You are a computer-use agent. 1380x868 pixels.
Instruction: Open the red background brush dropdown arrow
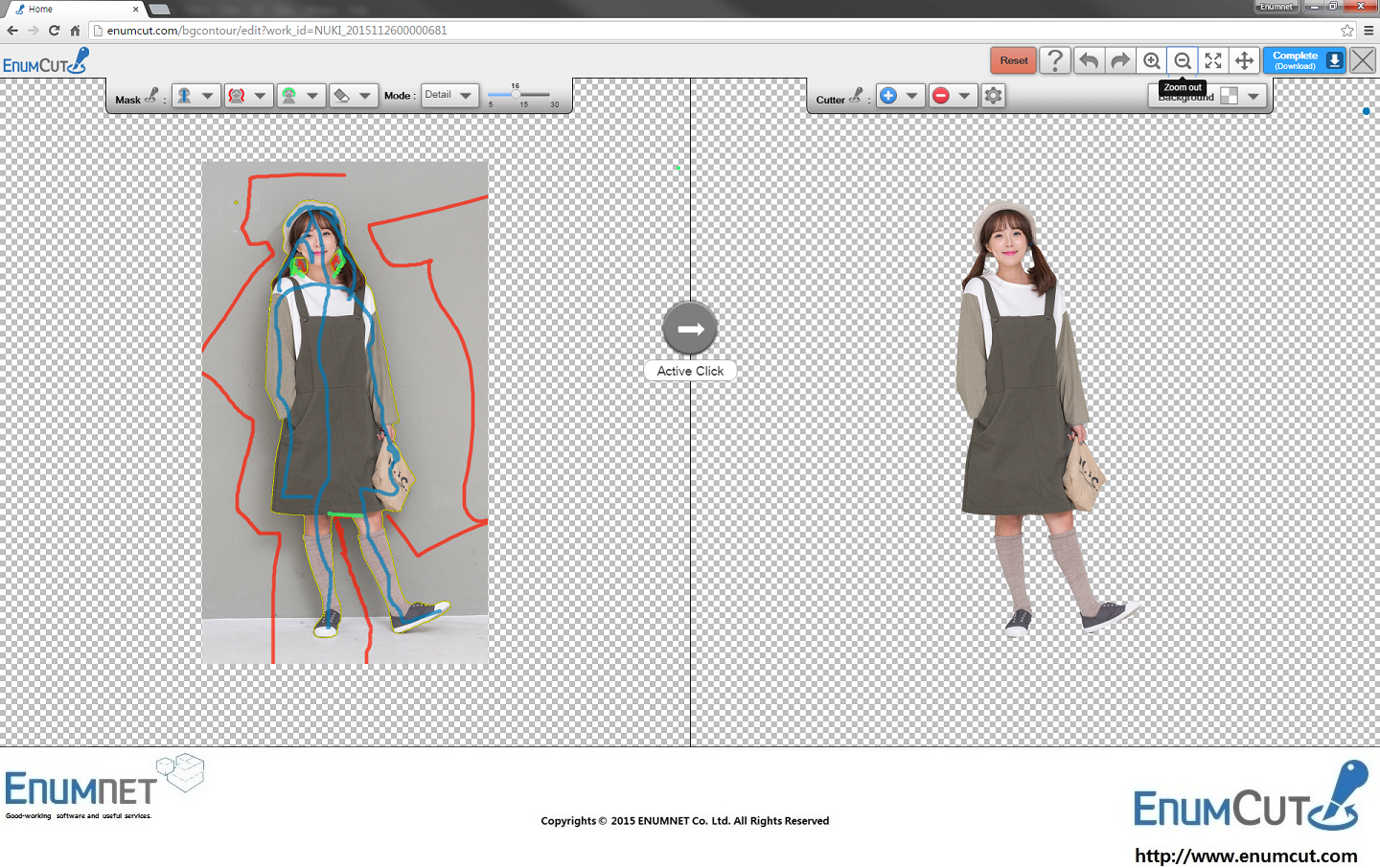[261, 96]
